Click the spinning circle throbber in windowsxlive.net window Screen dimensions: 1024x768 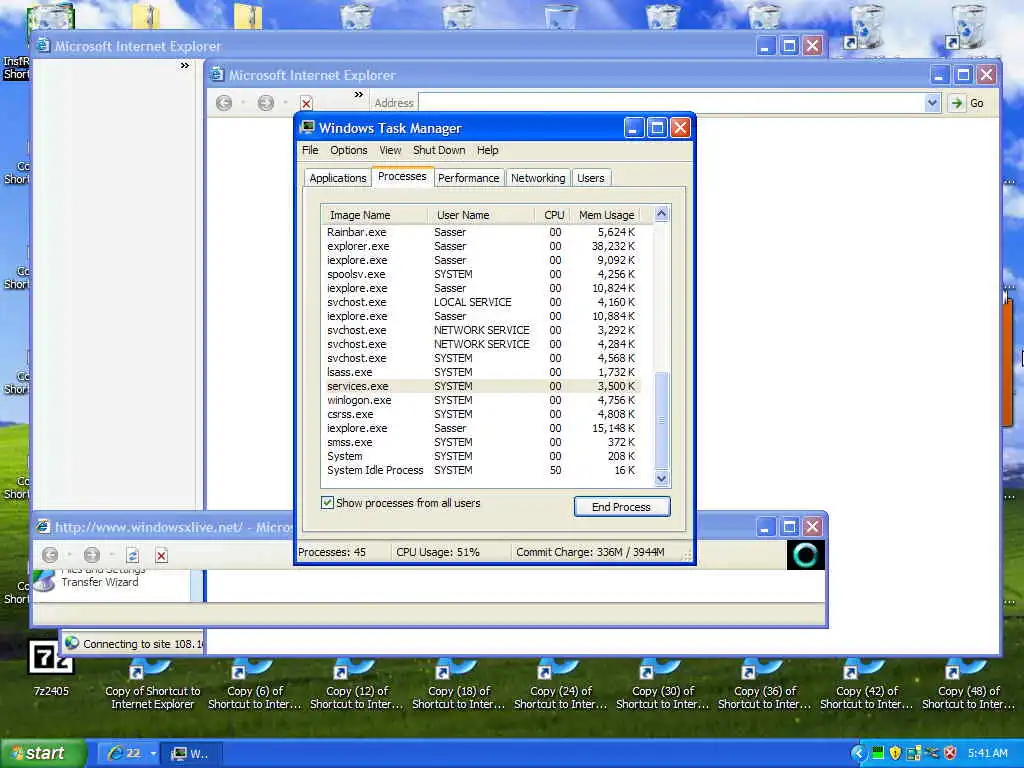coord(805,554)
